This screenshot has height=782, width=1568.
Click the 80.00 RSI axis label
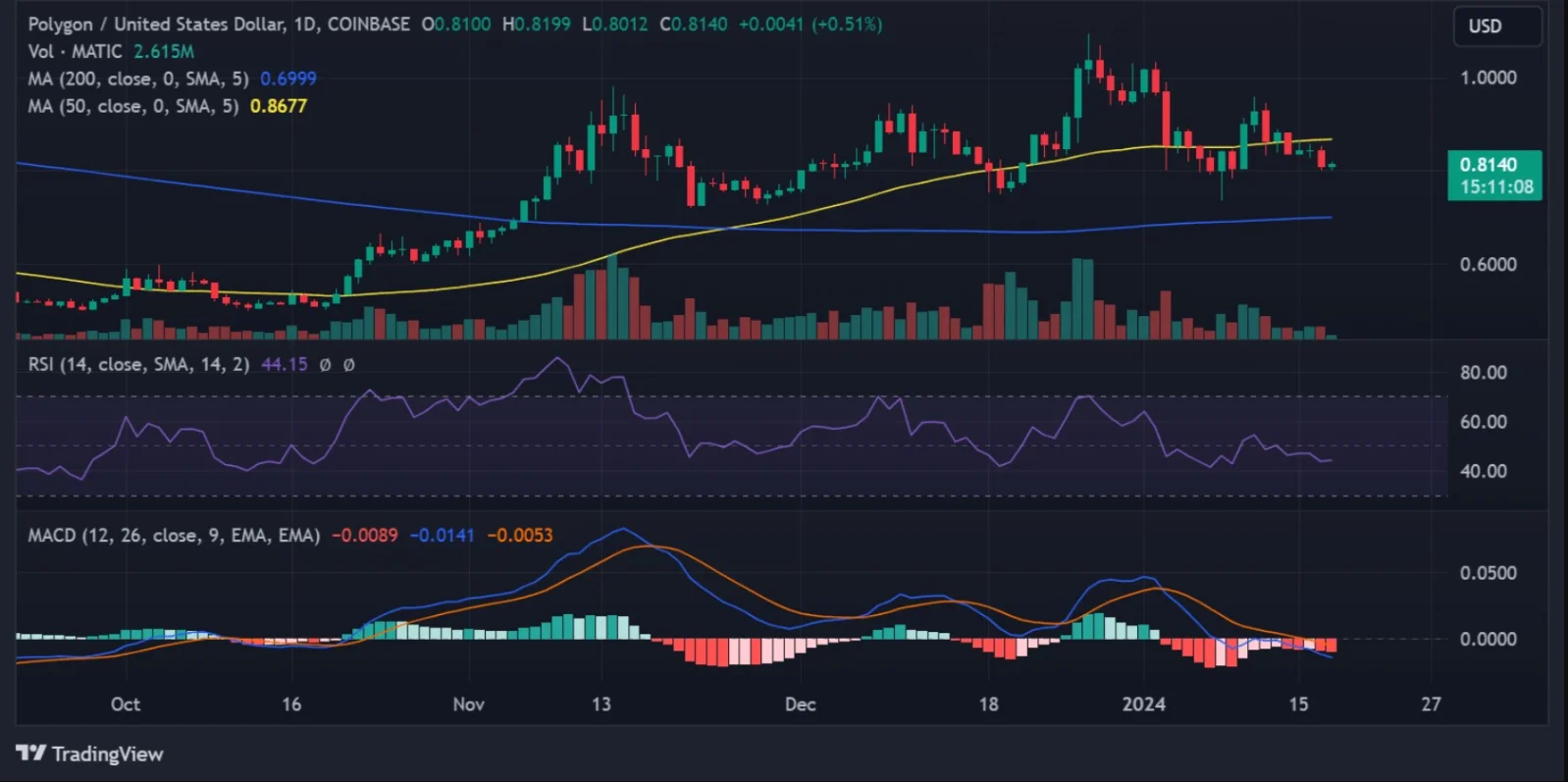[1484, 373]
